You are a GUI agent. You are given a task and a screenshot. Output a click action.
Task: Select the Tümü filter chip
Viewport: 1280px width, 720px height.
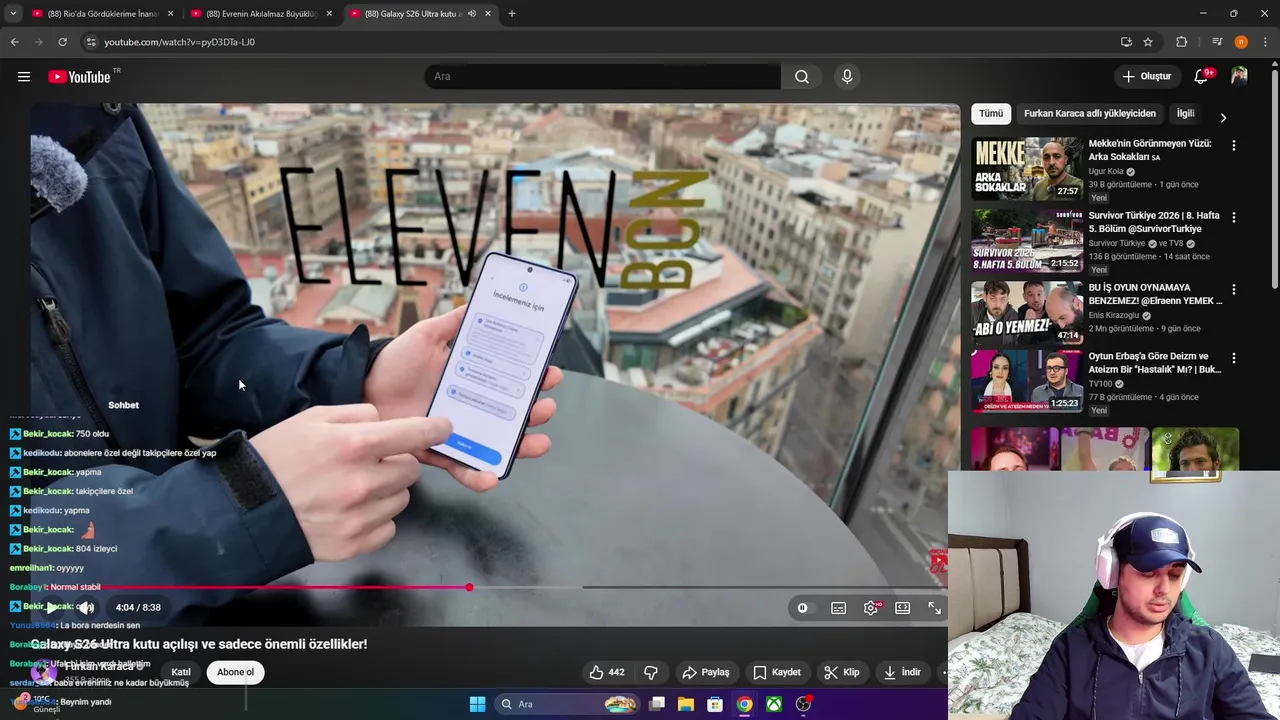coord(991,114)
